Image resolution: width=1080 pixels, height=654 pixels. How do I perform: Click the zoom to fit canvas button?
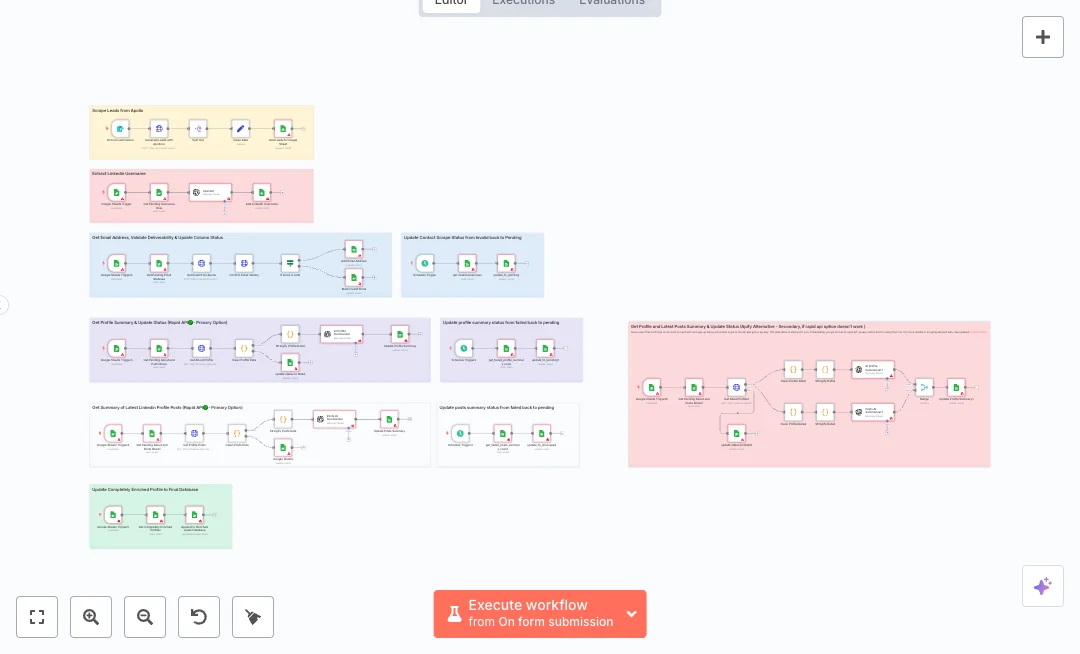tap(37, 617)
